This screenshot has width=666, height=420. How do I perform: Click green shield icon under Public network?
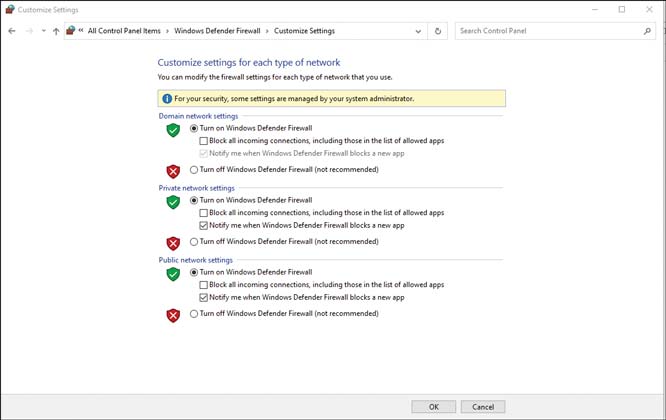coord(173,274)
